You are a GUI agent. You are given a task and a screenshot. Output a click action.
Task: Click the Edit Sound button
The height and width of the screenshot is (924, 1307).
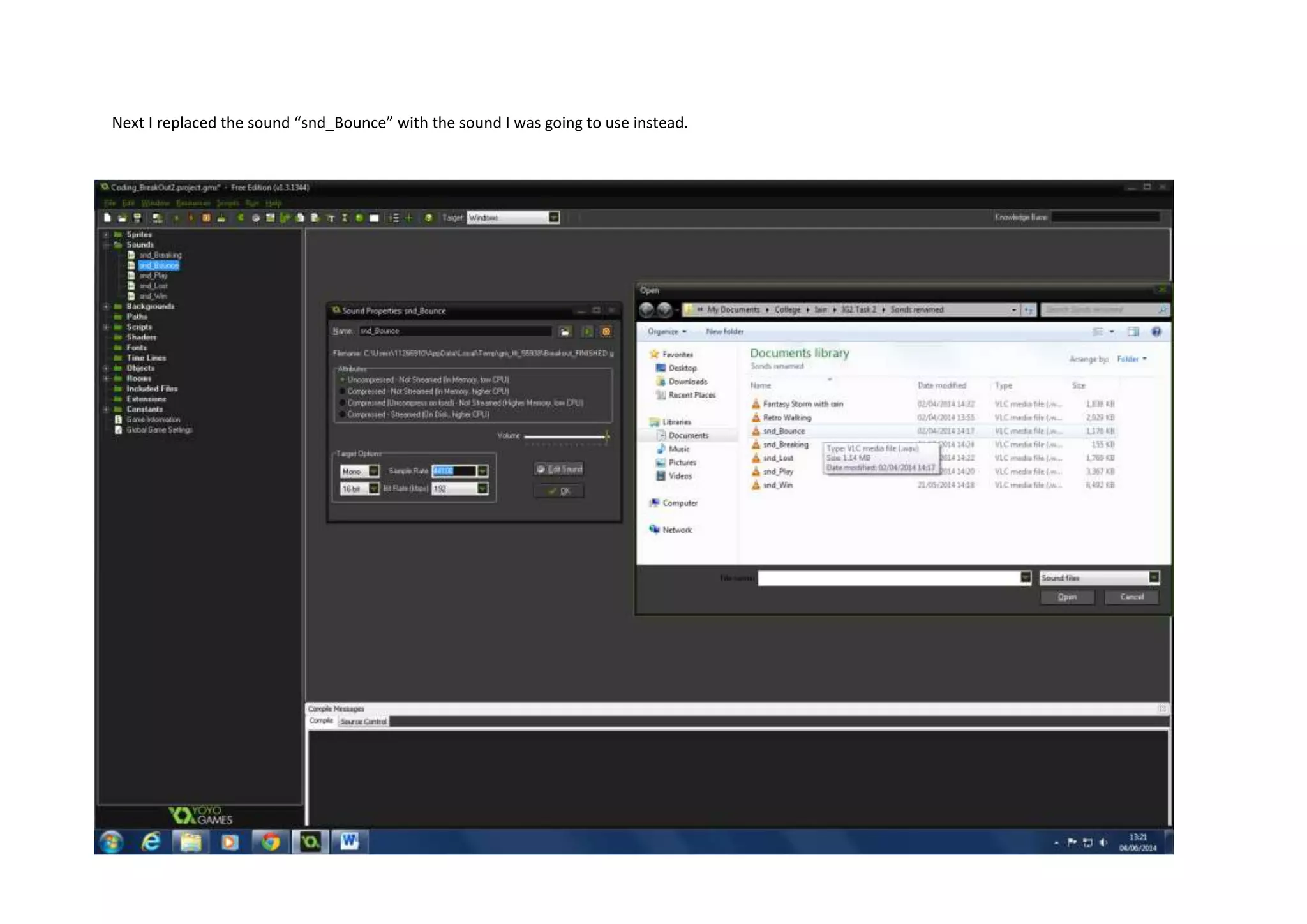559,469
